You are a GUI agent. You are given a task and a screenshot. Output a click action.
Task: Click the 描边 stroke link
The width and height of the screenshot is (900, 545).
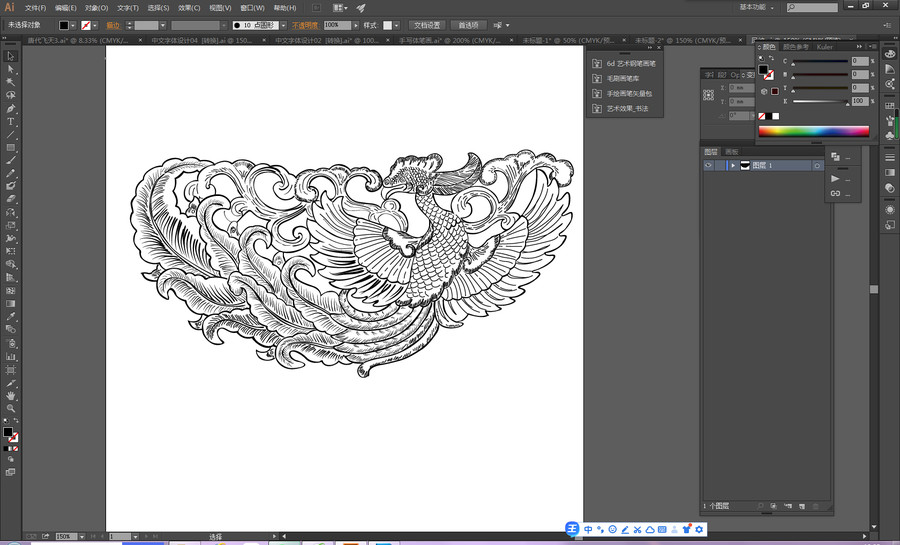tap(113, 25)
